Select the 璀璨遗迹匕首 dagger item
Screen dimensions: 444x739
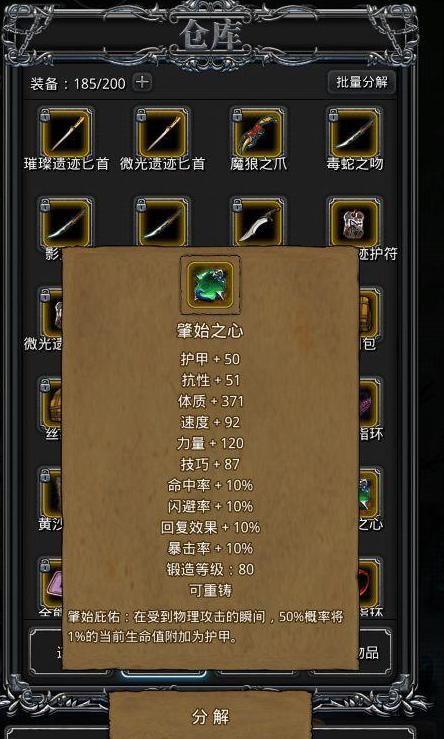(x=66, y=134)
